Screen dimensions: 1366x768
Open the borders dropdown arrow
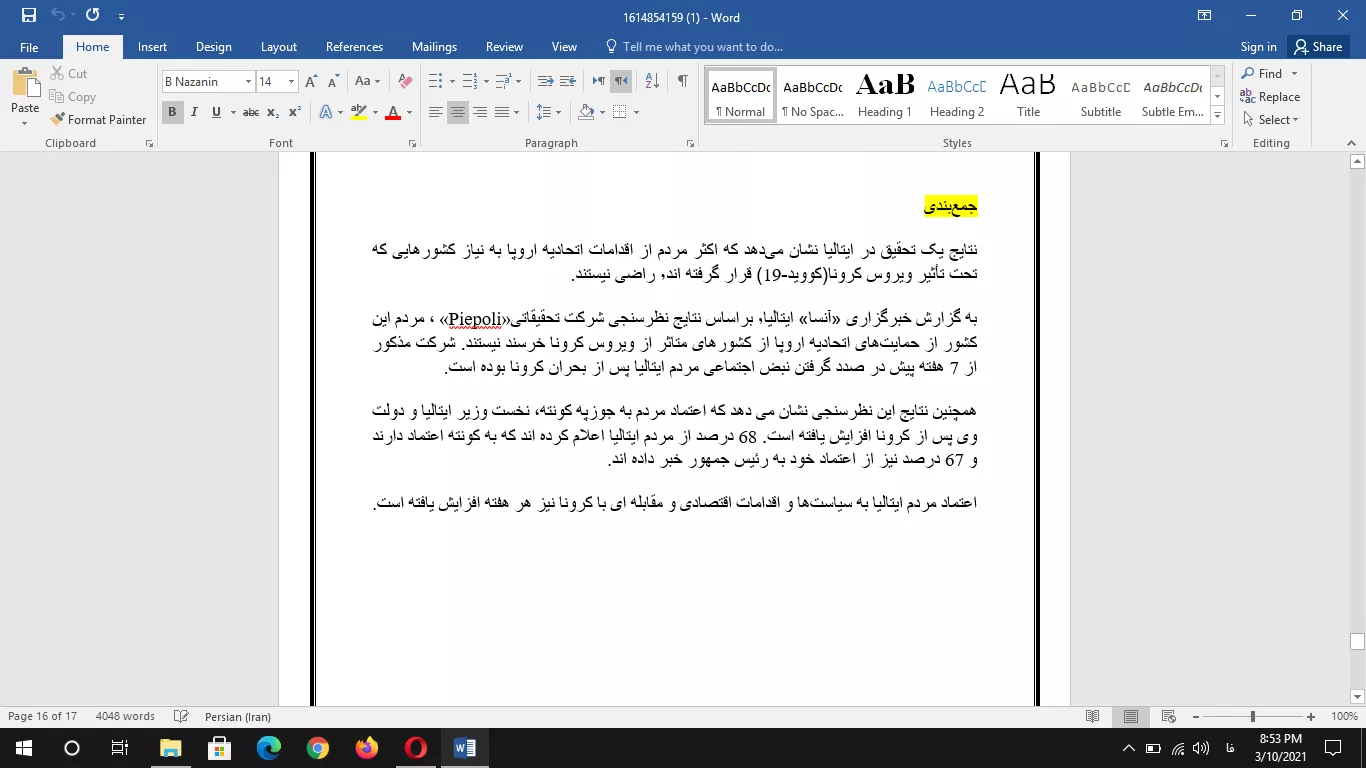(x=636, y=112)
